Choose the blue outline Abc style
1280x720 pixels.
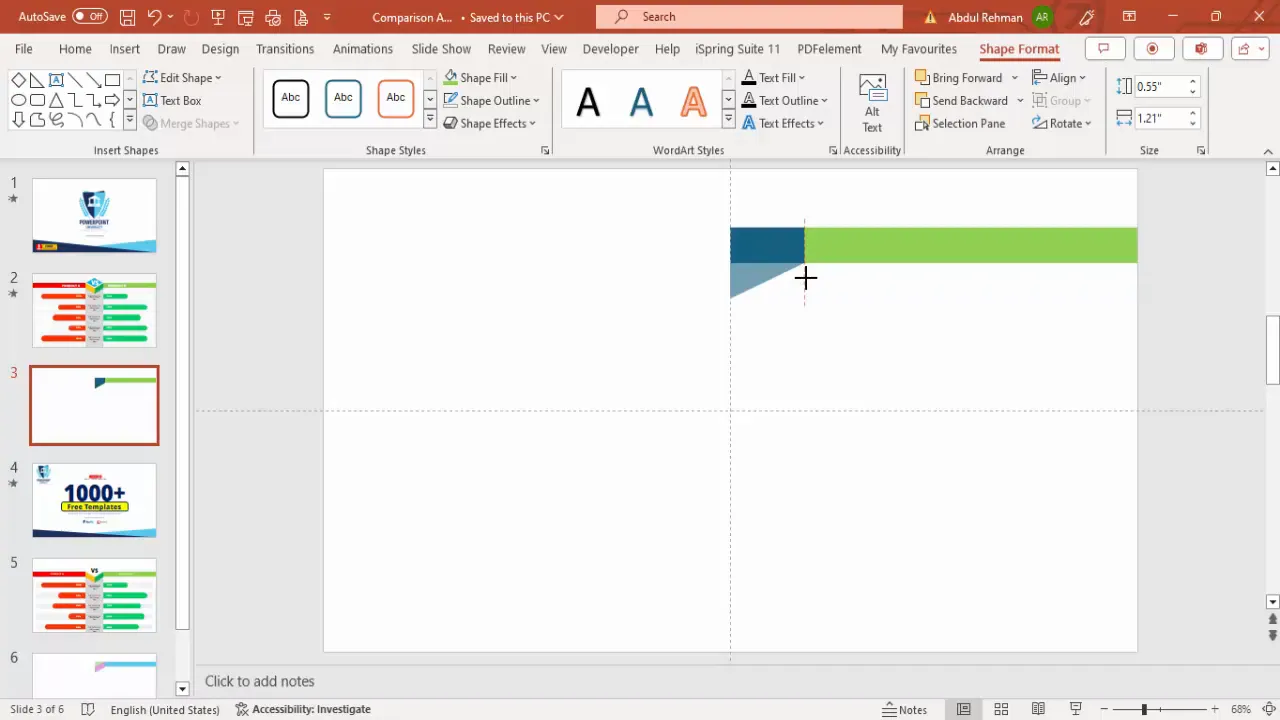tap(343, 98)
